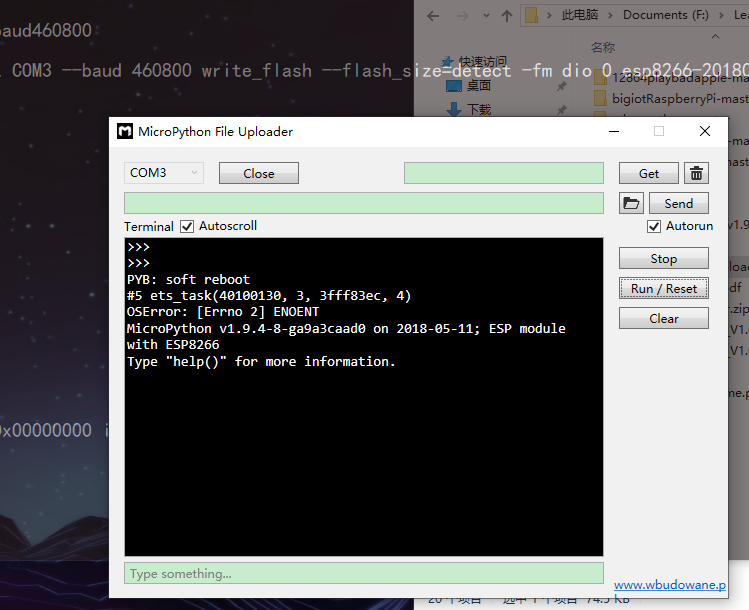Select the 下载 downloads quick access icon
This screenshot has height=610, width=749.
pos(454,109)
